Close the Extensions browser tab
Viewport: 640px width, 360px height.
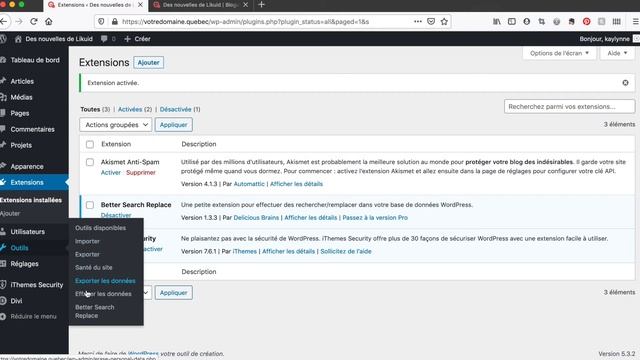pyautogui.click(x=140, y=5)
